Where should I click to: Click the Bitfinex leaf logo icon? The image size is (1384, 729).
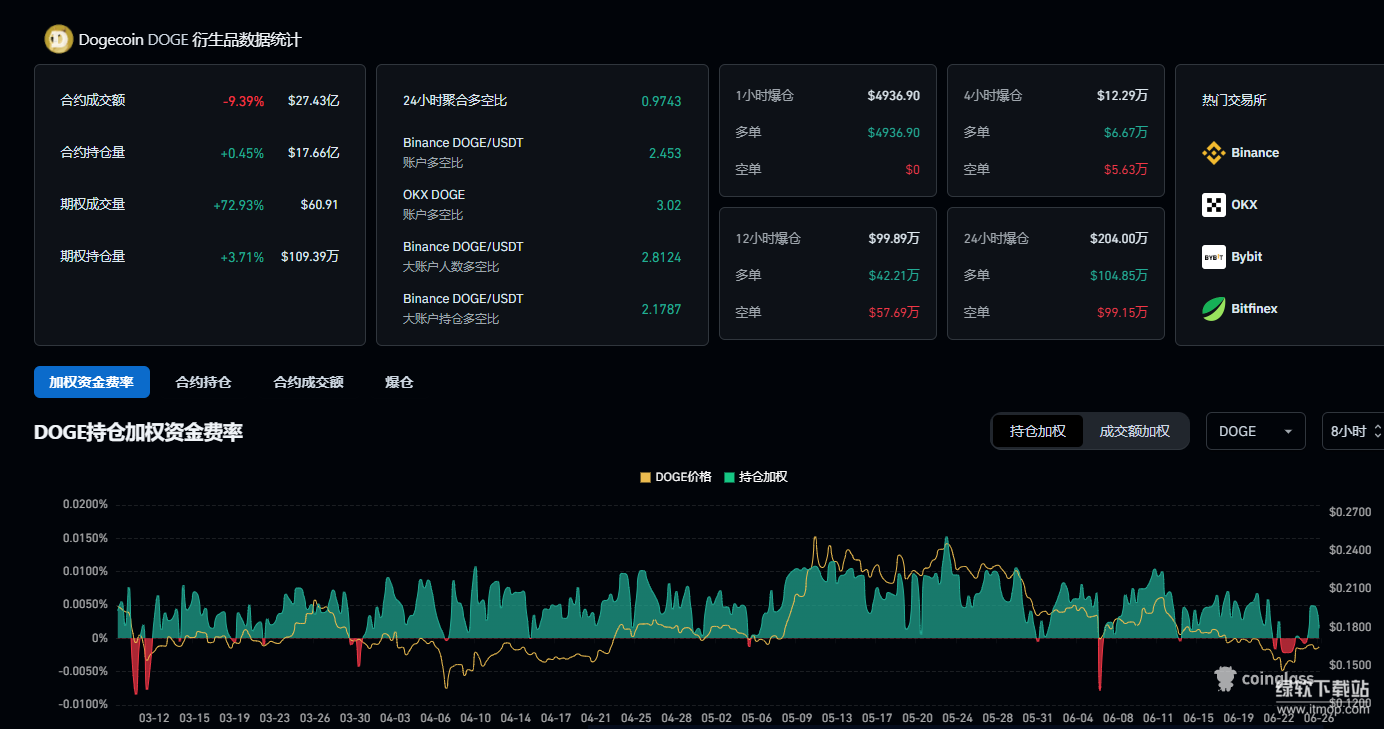1214,309
